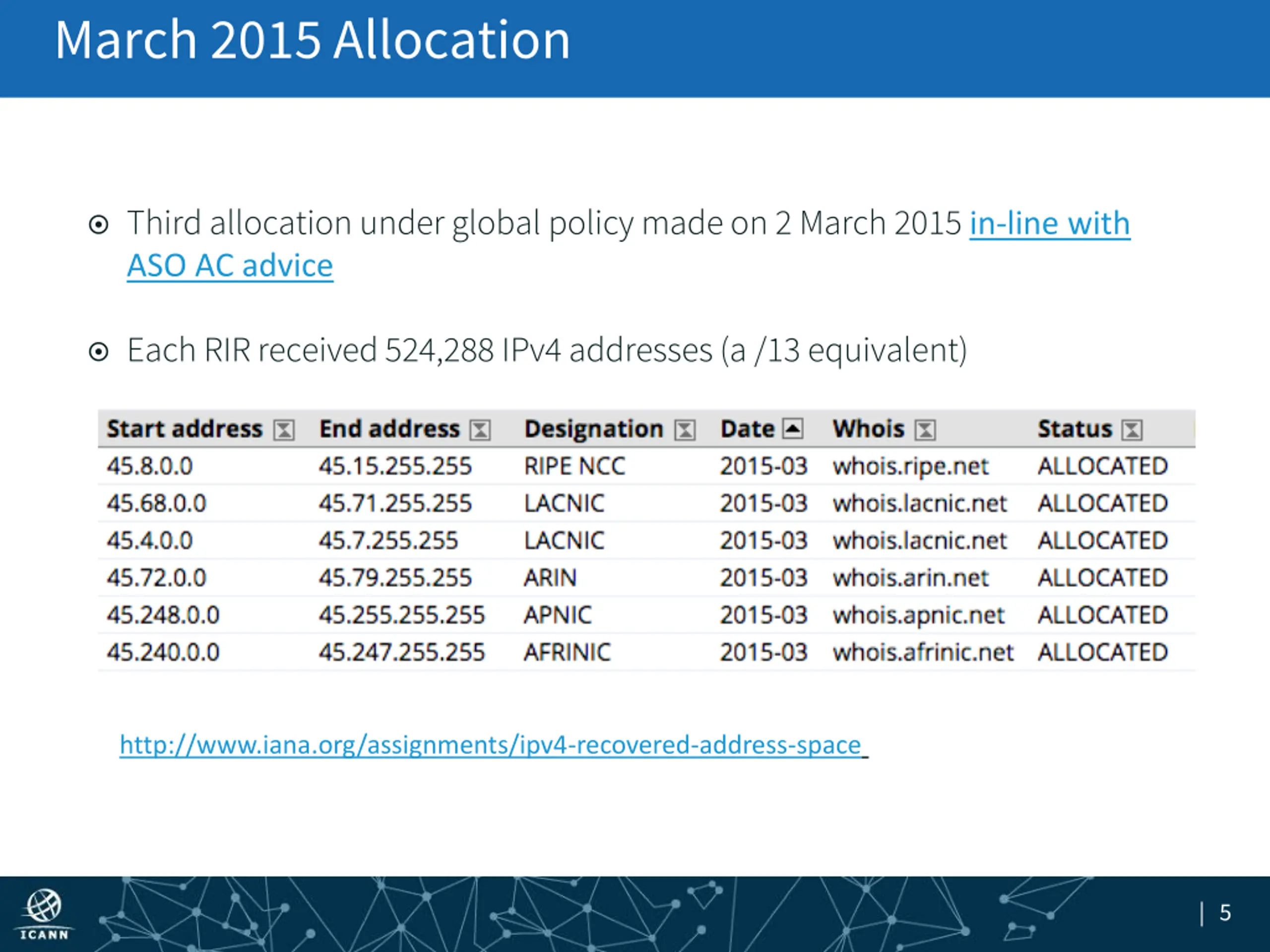Click the Designation column header
Viewport: 1270px width, 952px height.
594,429
